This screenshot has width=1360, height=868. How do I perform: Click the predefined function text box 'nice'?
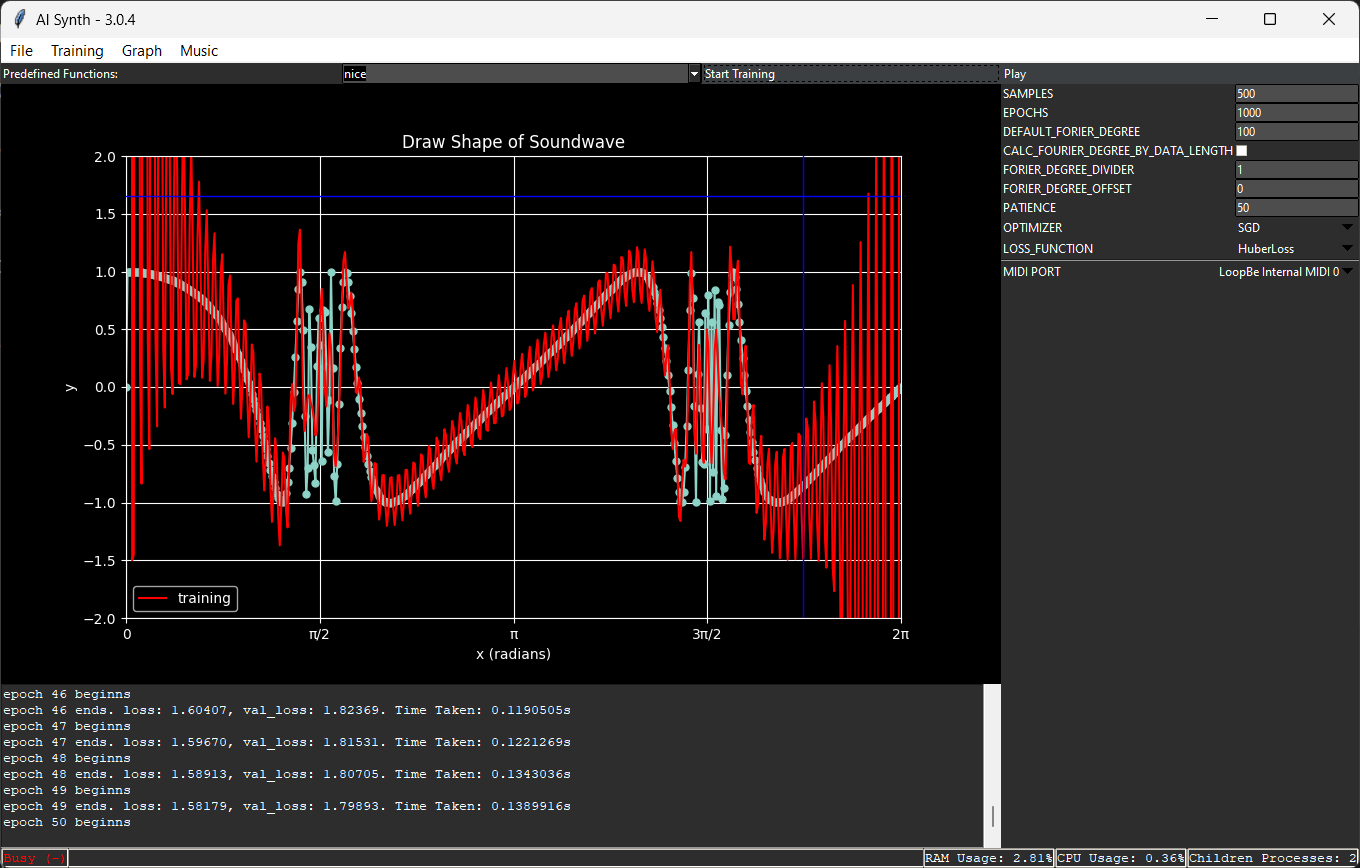514,74
